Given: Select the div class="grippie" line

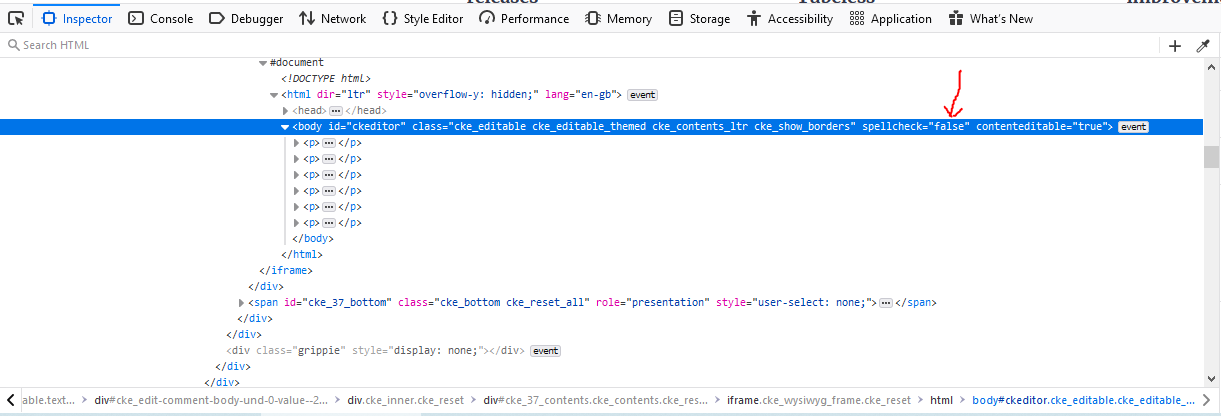Looking at the screenshot, I should coord(377,351).
